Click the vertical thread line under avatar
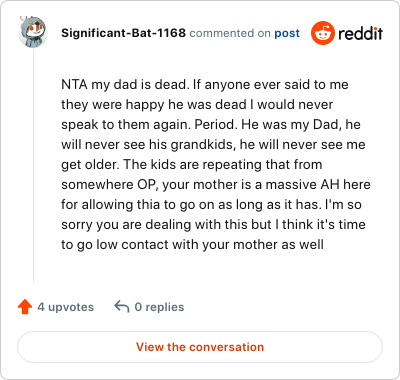The image size is (400, 380). [x=33, y=166]
